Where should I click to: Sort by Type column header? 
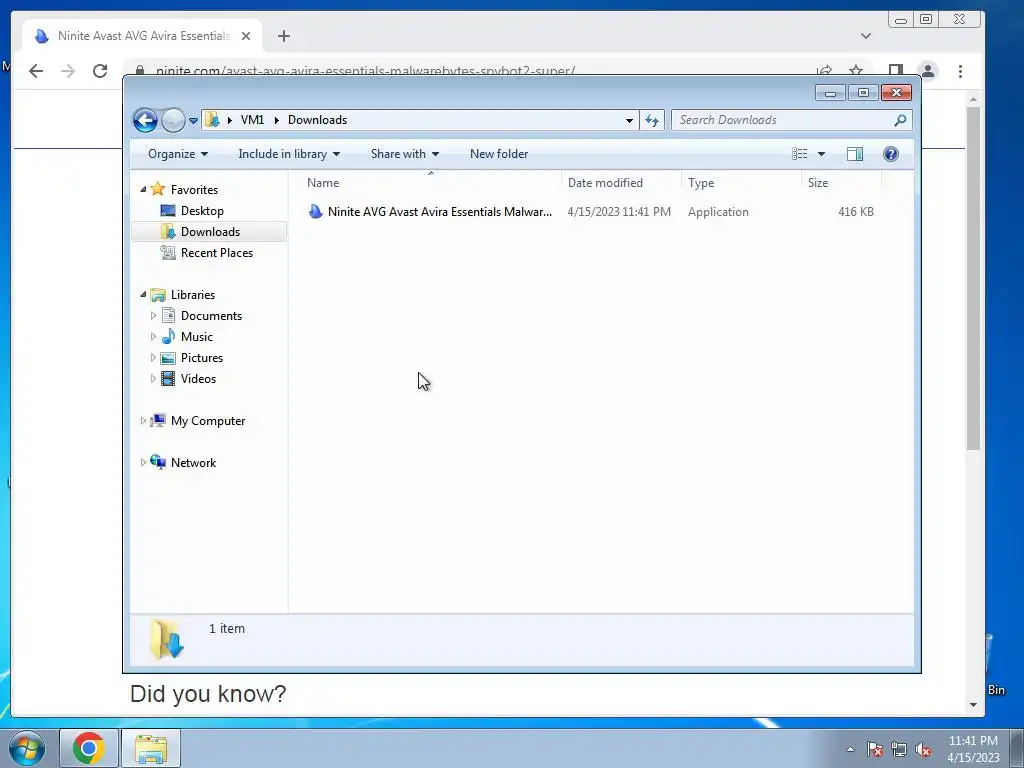tap(741, 183)
